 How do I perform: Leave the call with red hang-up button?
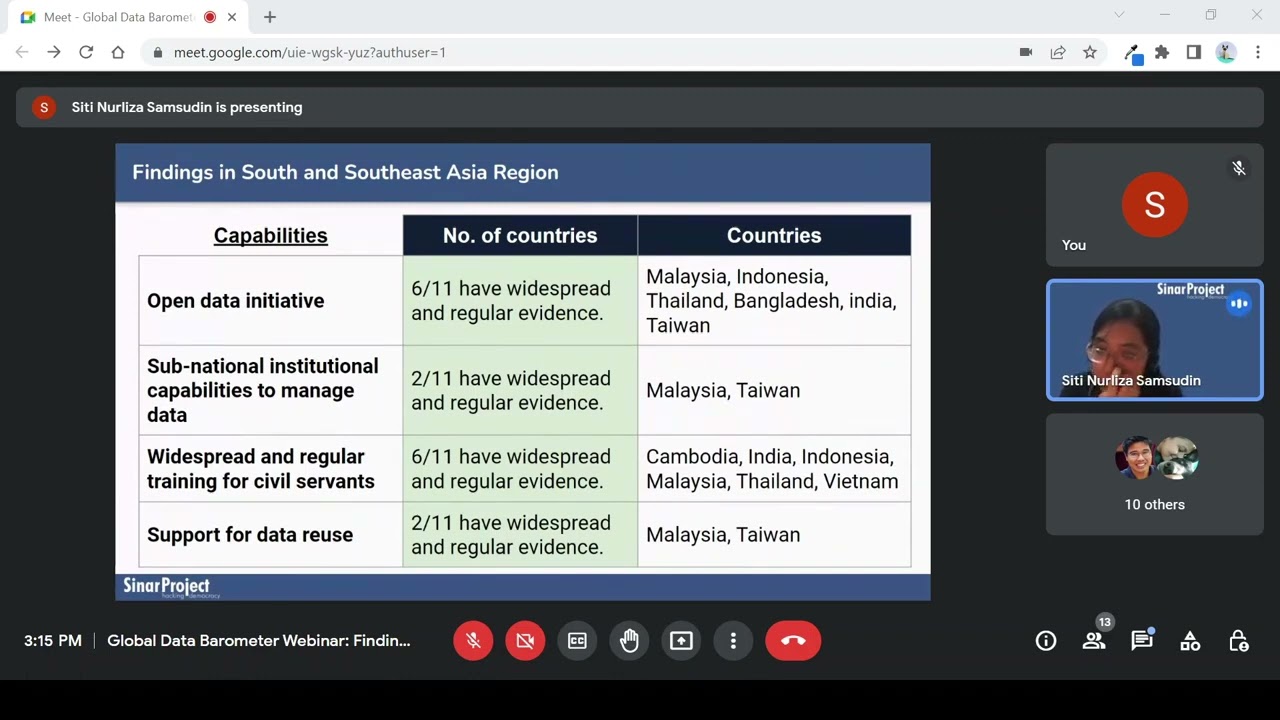click(x=793, y=641)
